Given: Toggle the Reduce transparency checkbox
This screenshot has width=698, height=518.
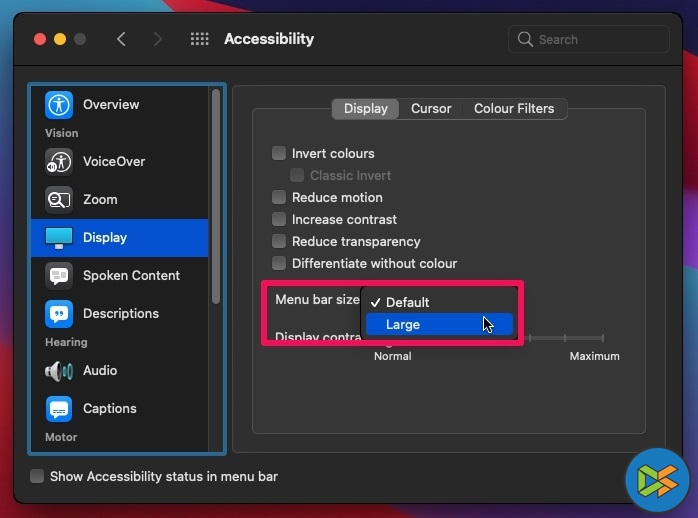Looking at the screenshot, I should 279,242.
